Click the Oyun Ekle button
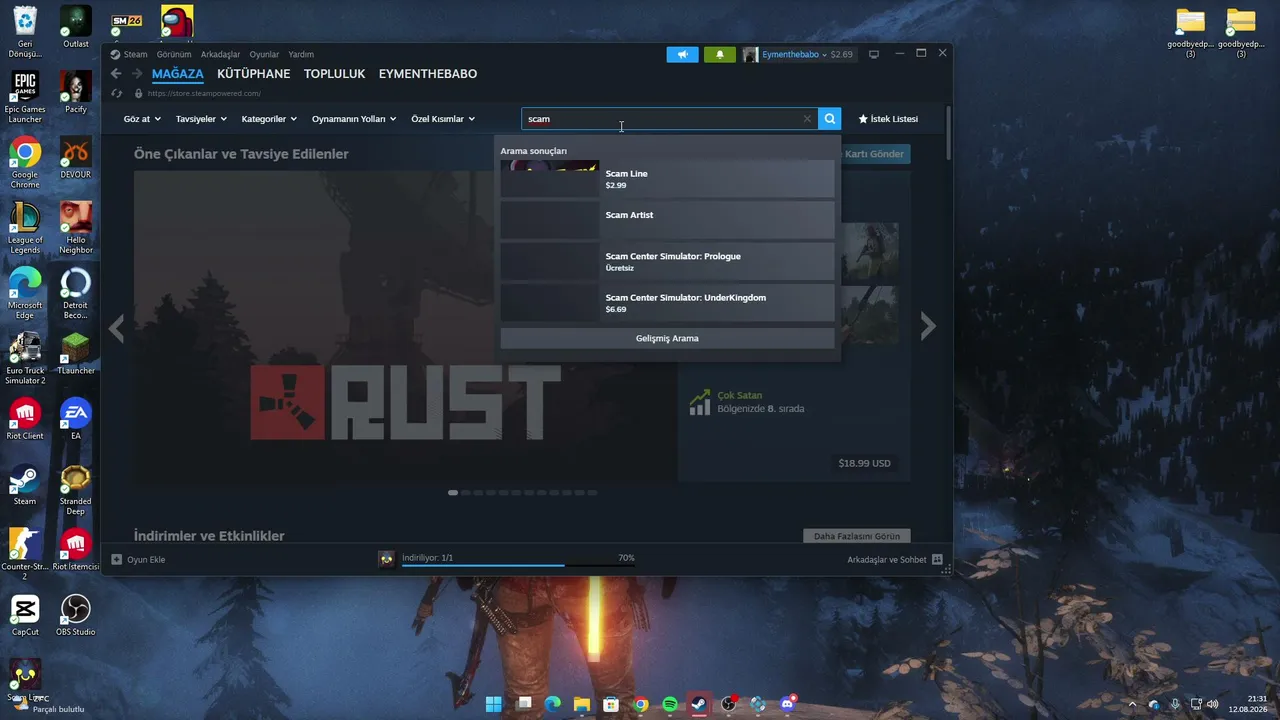The image size is (1280, 720). [139, 560]
